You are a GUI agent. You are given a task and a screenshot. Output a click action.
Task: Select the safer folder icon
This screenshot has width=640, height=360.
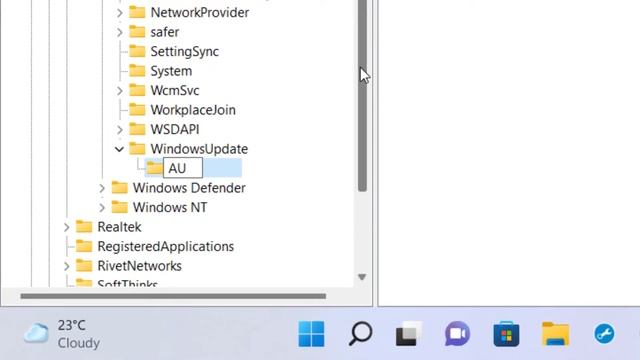click(x=137, y=31)
